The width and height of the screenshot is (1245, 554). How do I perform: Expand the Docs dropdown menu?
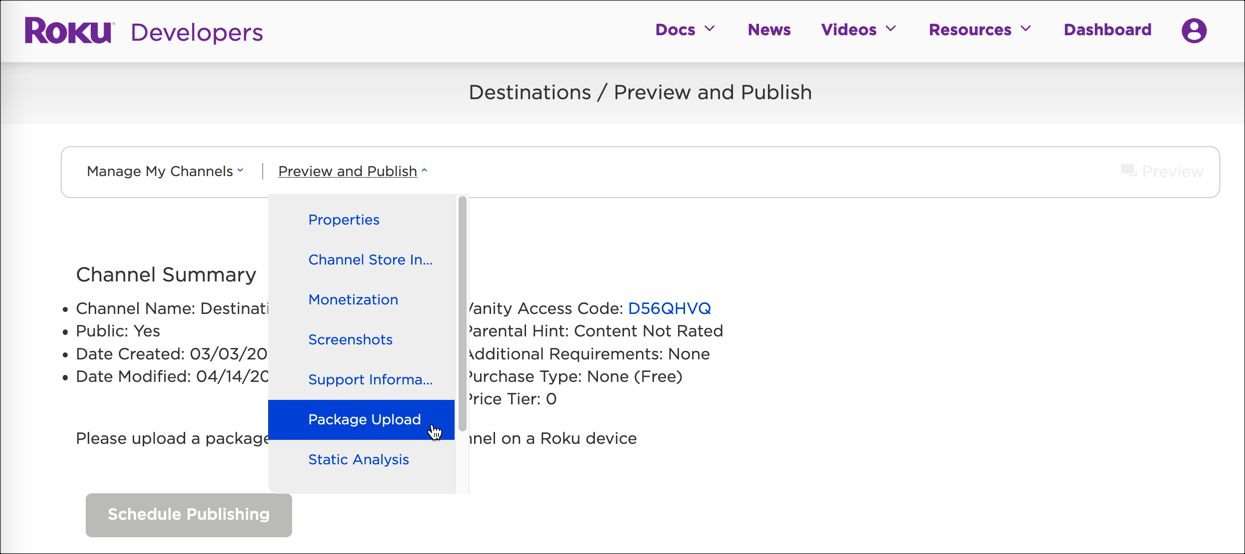[x=685, y=30]
